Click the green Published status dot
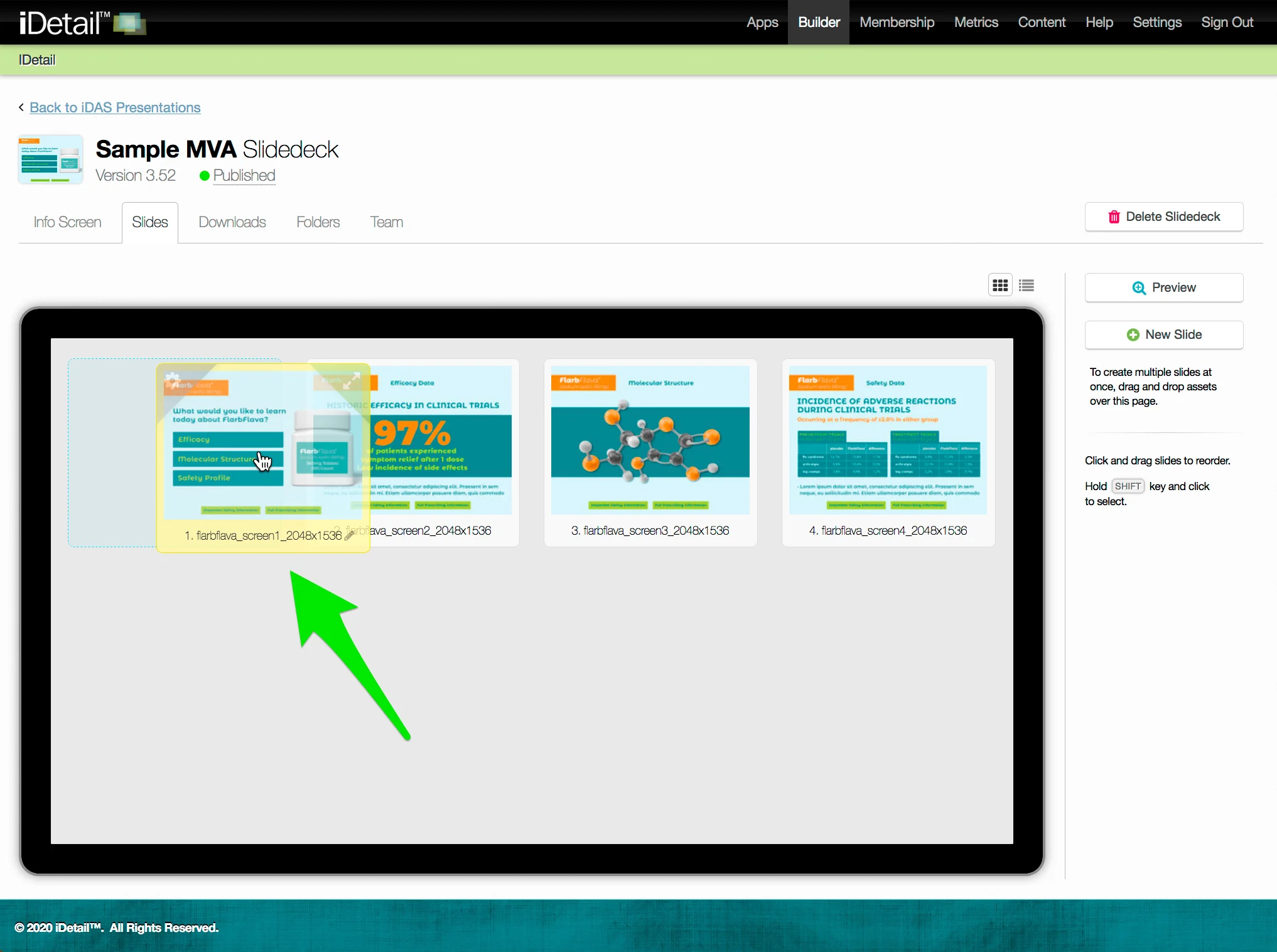This screenshot has height=952, width=1277. (x=204, y=176)
